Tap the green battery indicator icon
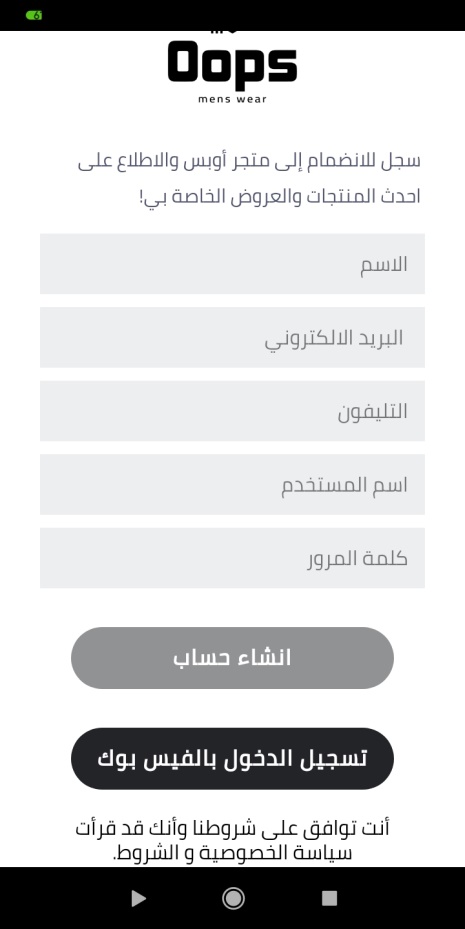The image size is (465, 929). coord(34,15)
